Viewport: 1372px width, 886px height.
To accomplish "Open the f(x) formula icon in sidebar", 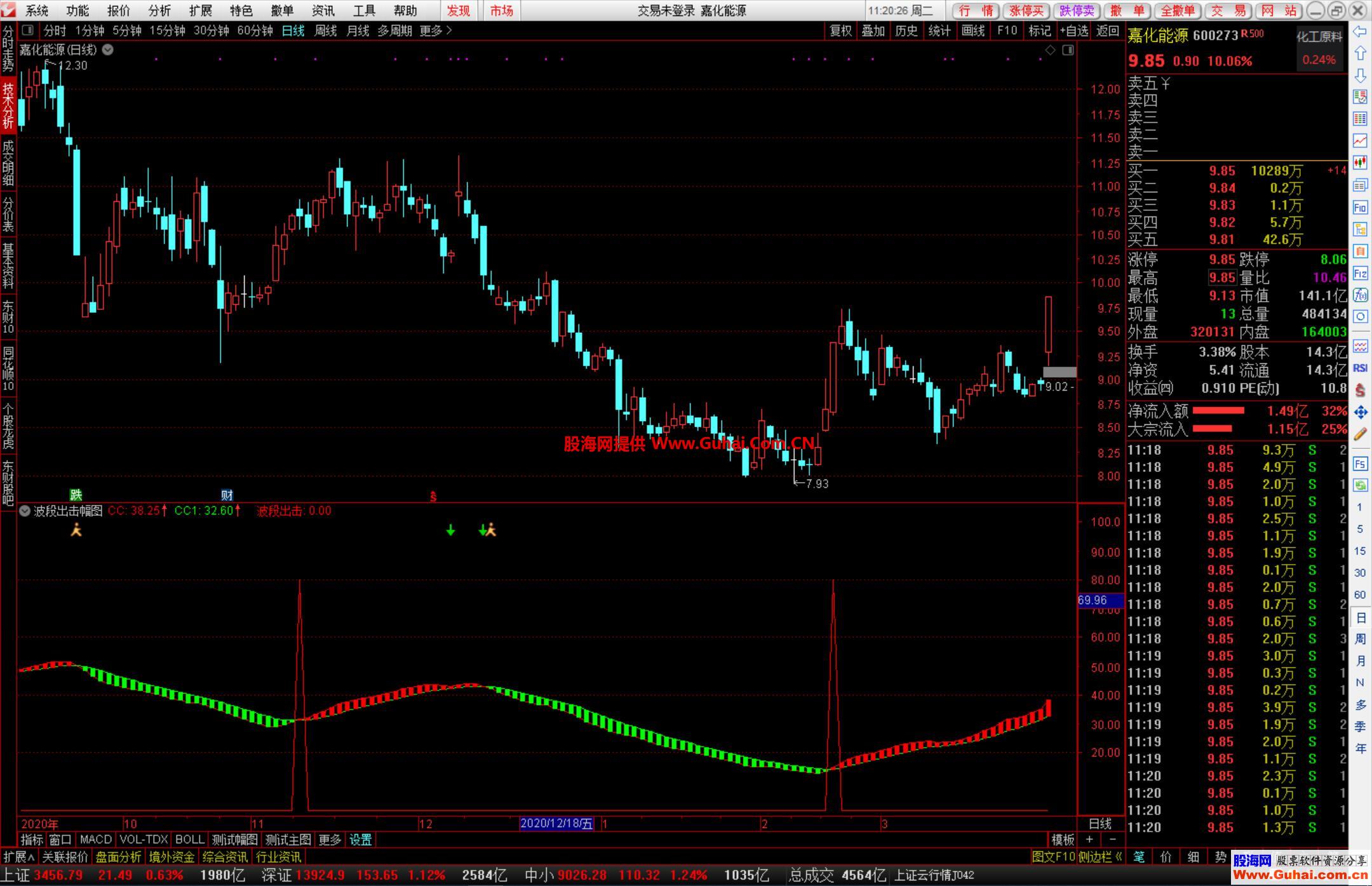I will click(x=1360, y=295).
